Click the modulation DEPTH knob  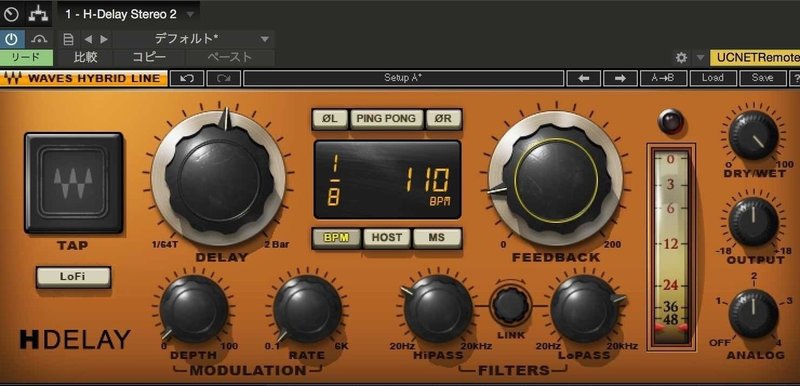tap(194, 309)
